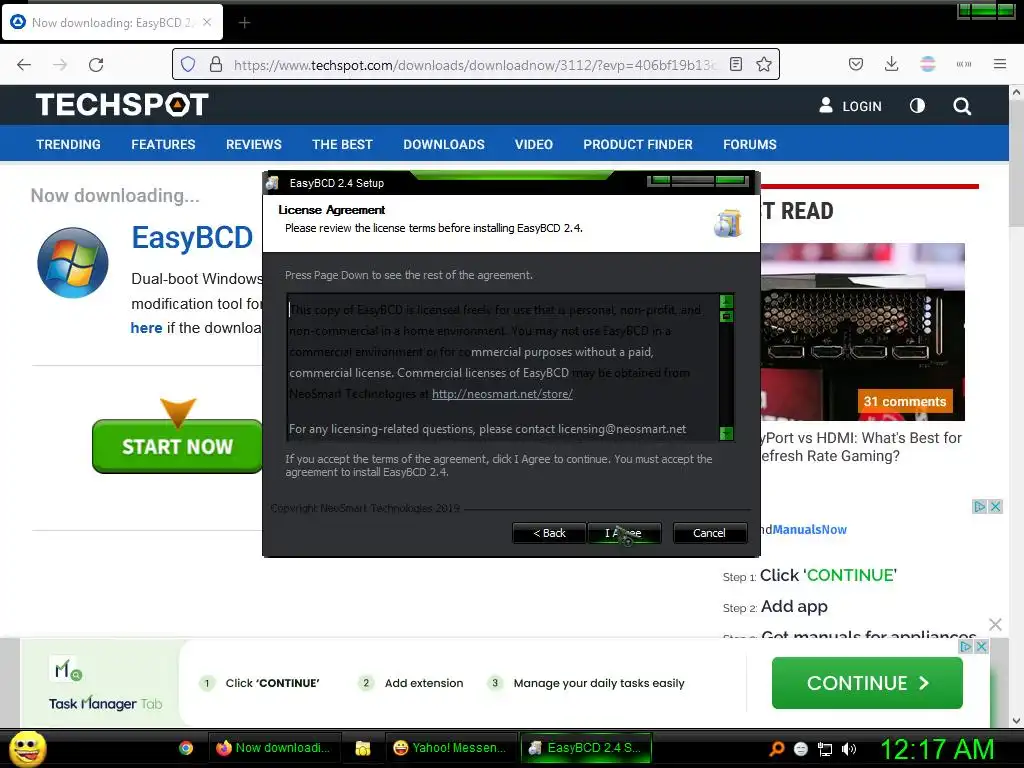Click license scrollbar up arrow
This screenshot has width=1024, height=768.
pyautogui.click(x=726, y=301)
